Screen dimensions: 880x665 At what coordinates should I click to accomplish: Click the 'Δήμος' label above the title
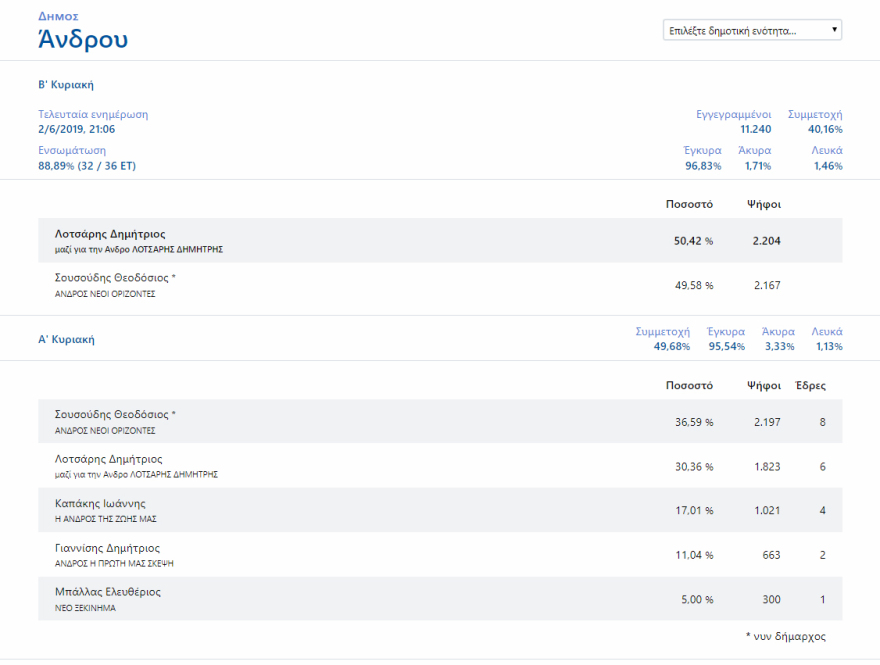click(58, 16)
